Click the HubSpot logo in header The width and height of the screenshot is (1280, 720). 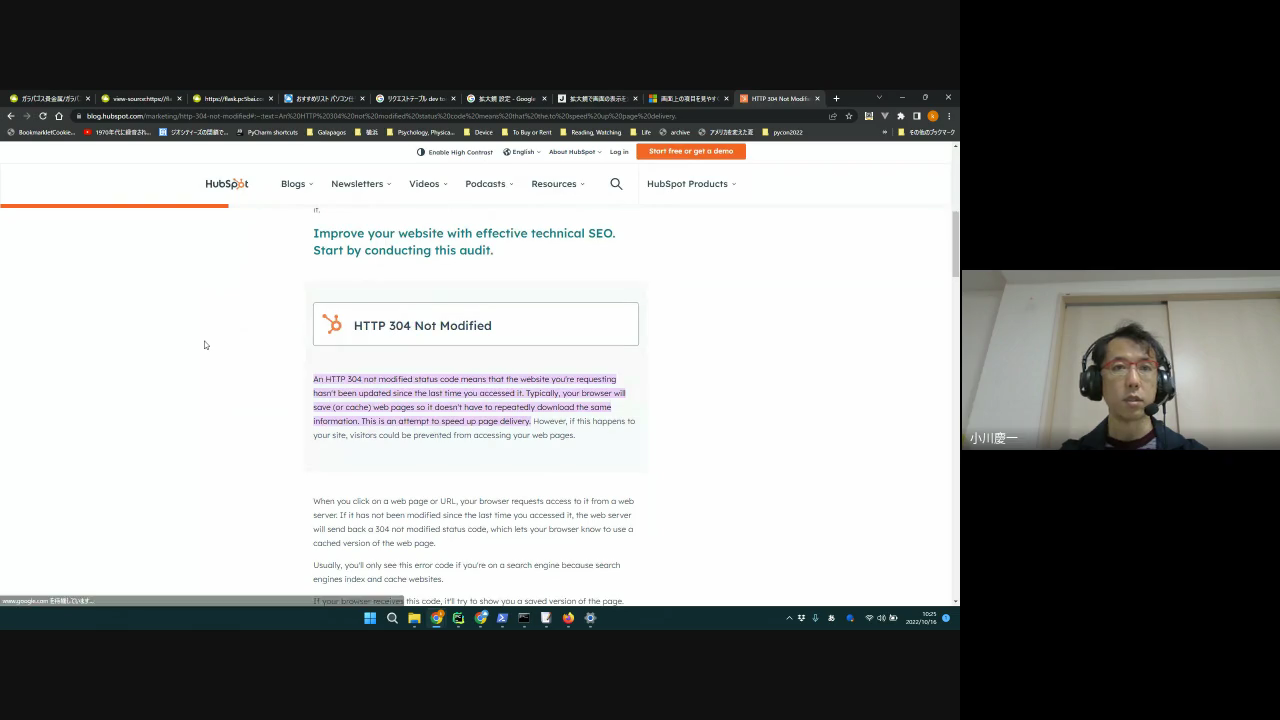click(x=227, y=184)
